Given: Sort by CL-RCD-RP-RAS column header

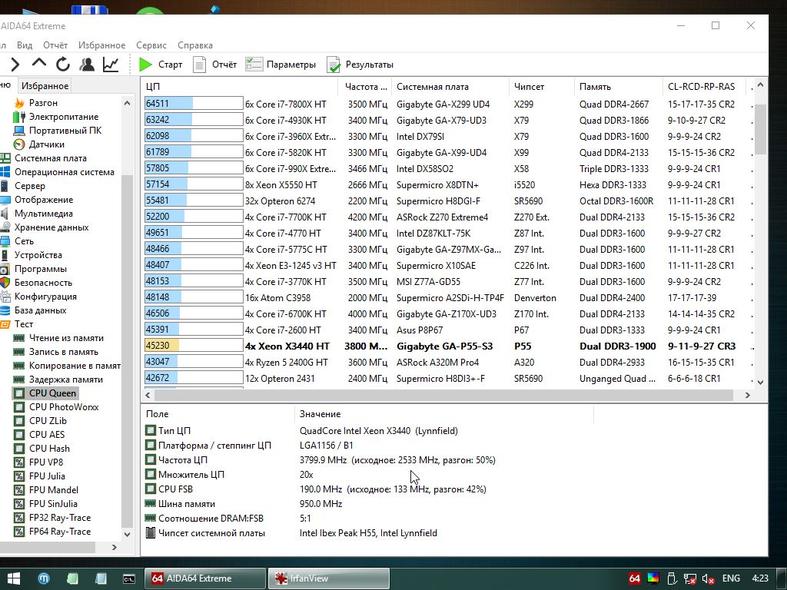Looking at the screenshot, I should pos(705,87).
